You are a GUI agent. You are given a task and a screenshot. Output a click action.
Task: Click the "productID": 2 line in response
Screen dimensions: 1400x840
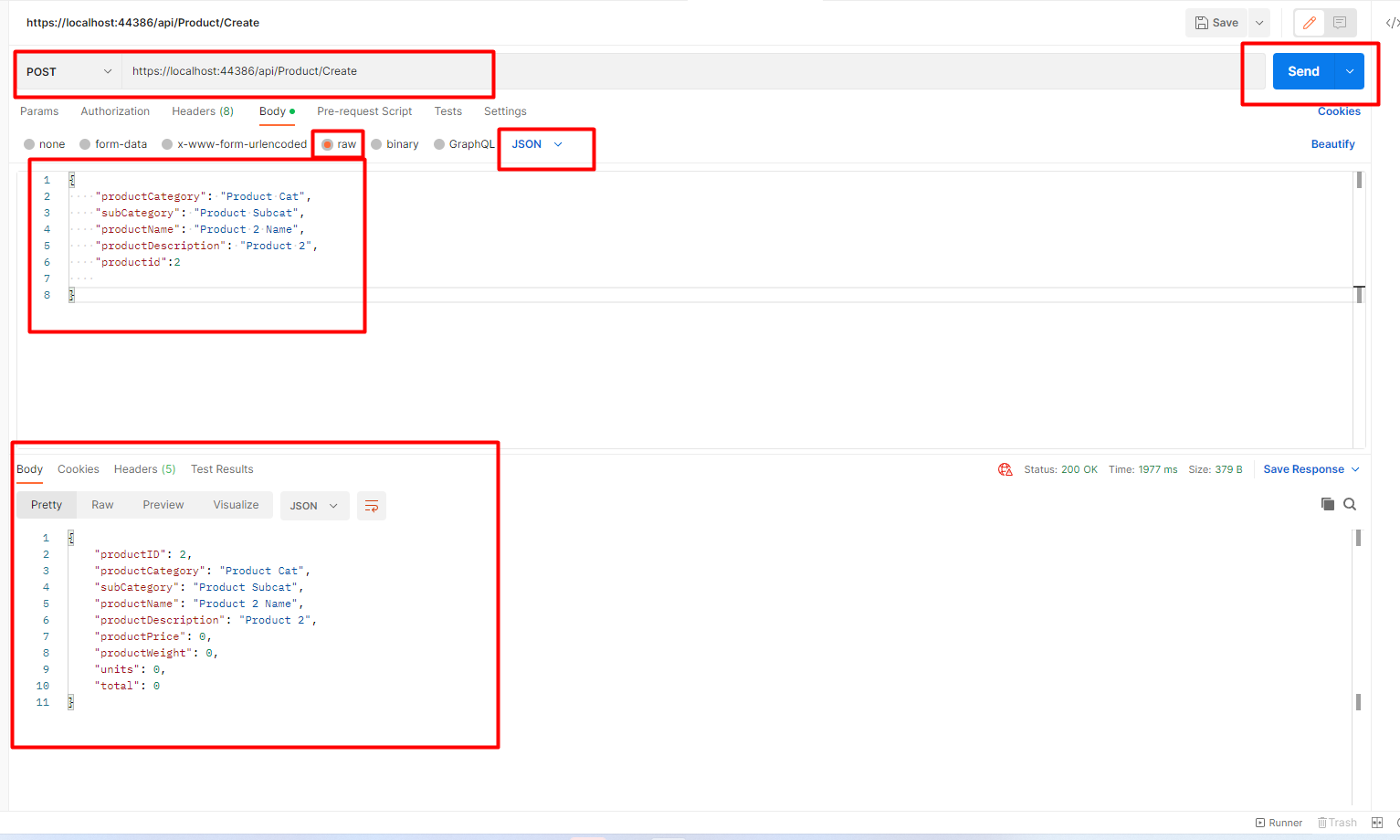pos(143,554)
